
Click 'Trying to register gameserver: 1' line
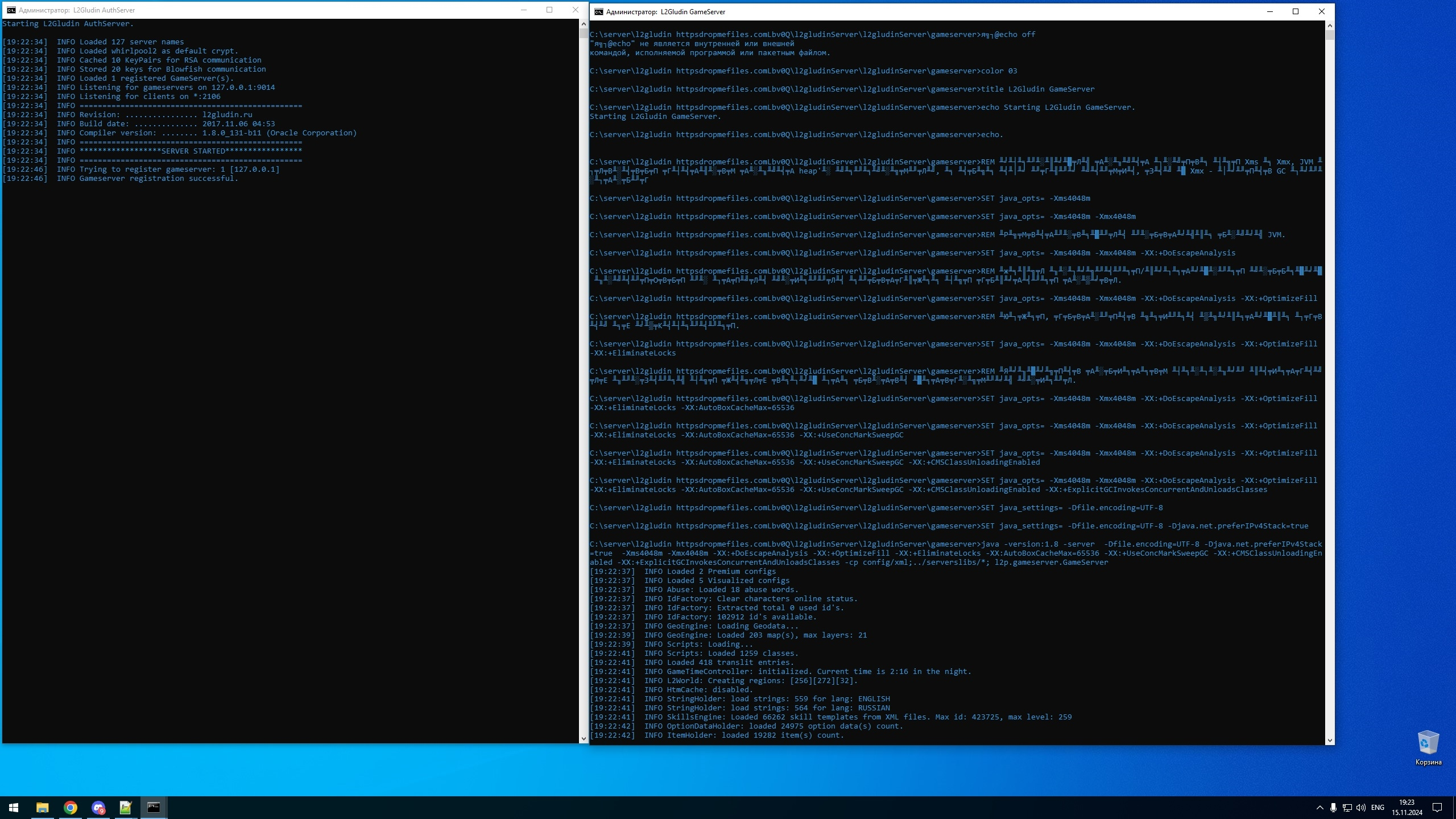point(141,169)
